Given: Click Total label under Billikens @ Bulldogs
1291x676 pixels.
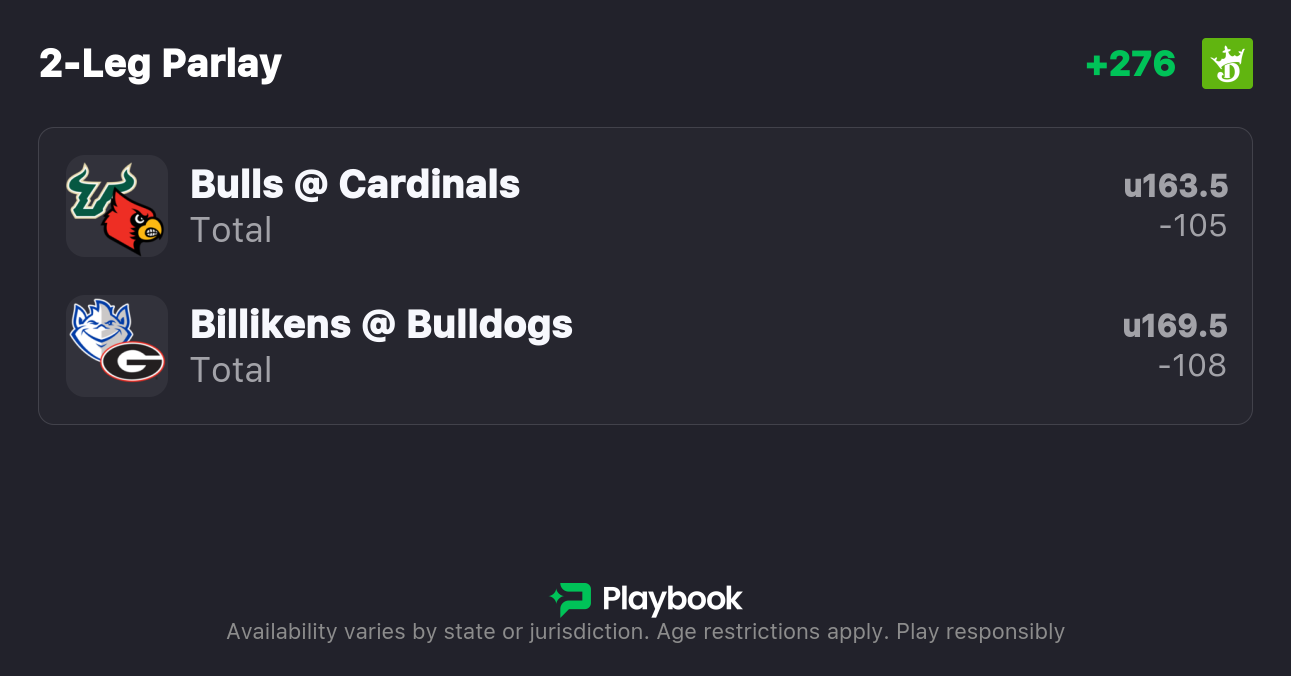Looking at the screenshot, I should coord(231,370).
